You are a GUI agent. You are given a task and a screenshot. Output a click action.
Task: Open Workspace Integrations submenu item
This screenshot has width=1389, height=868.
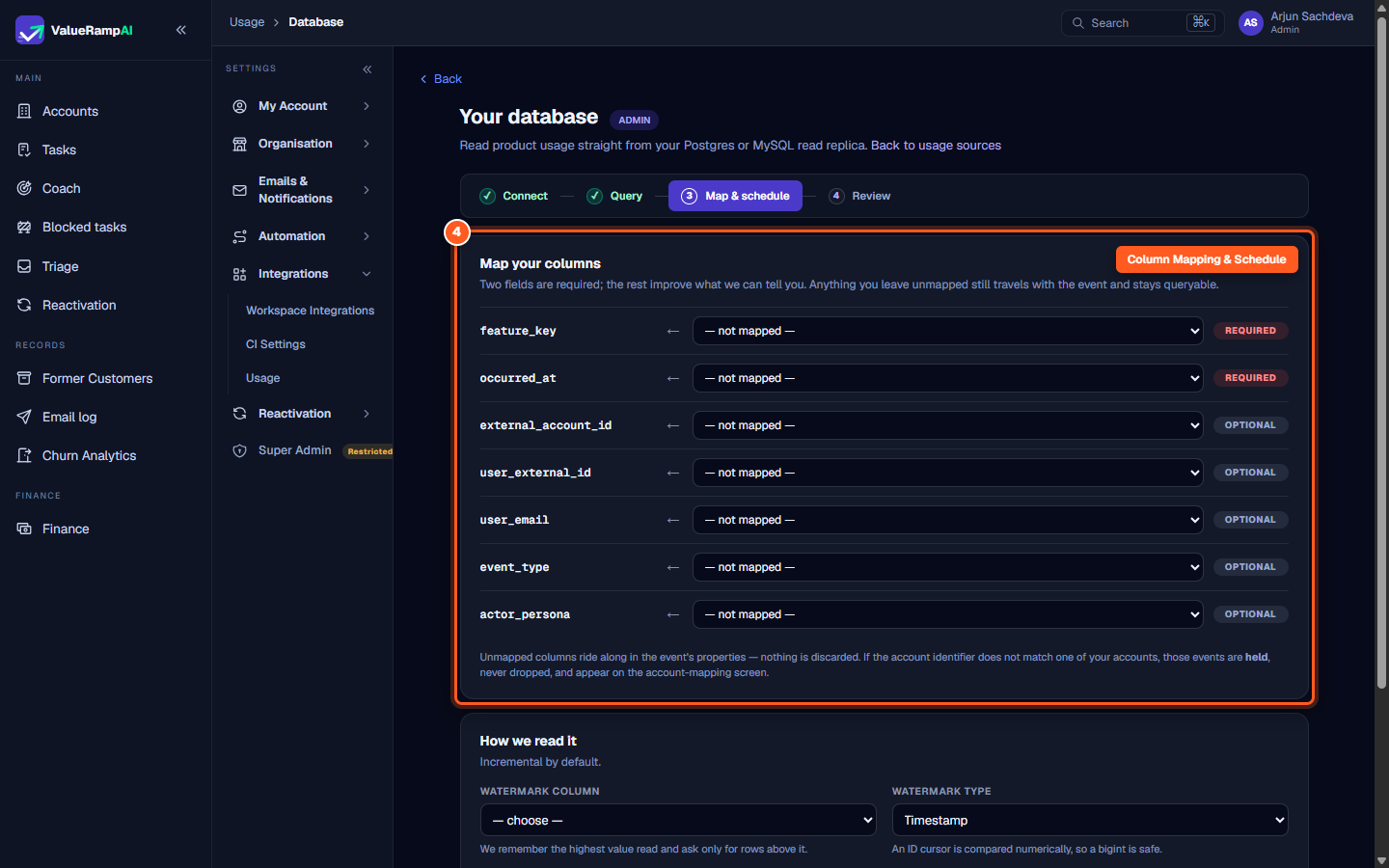(310, 311)
